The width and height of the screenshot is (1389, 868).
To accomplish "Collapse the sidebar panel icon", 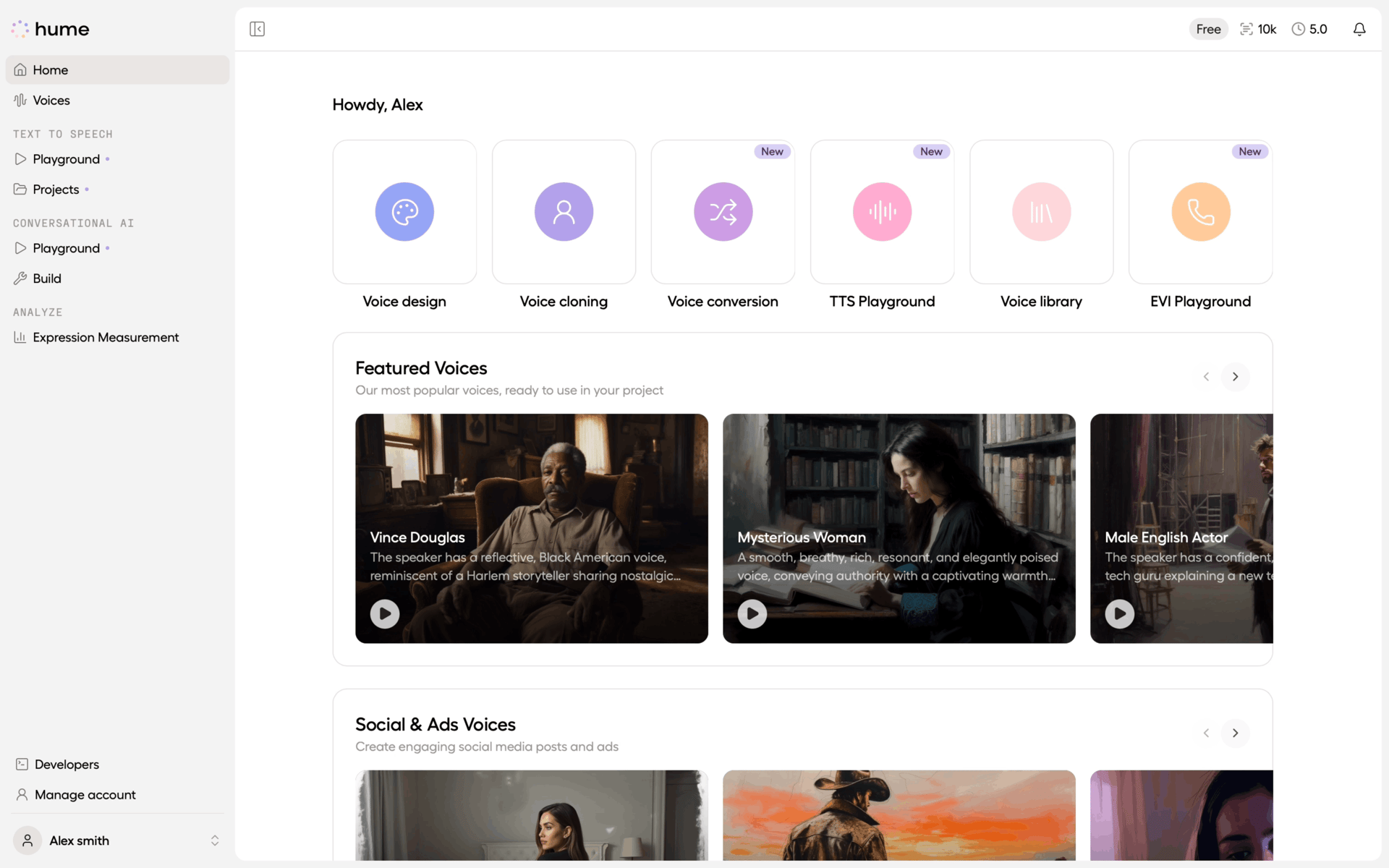I will click(257, 29).
